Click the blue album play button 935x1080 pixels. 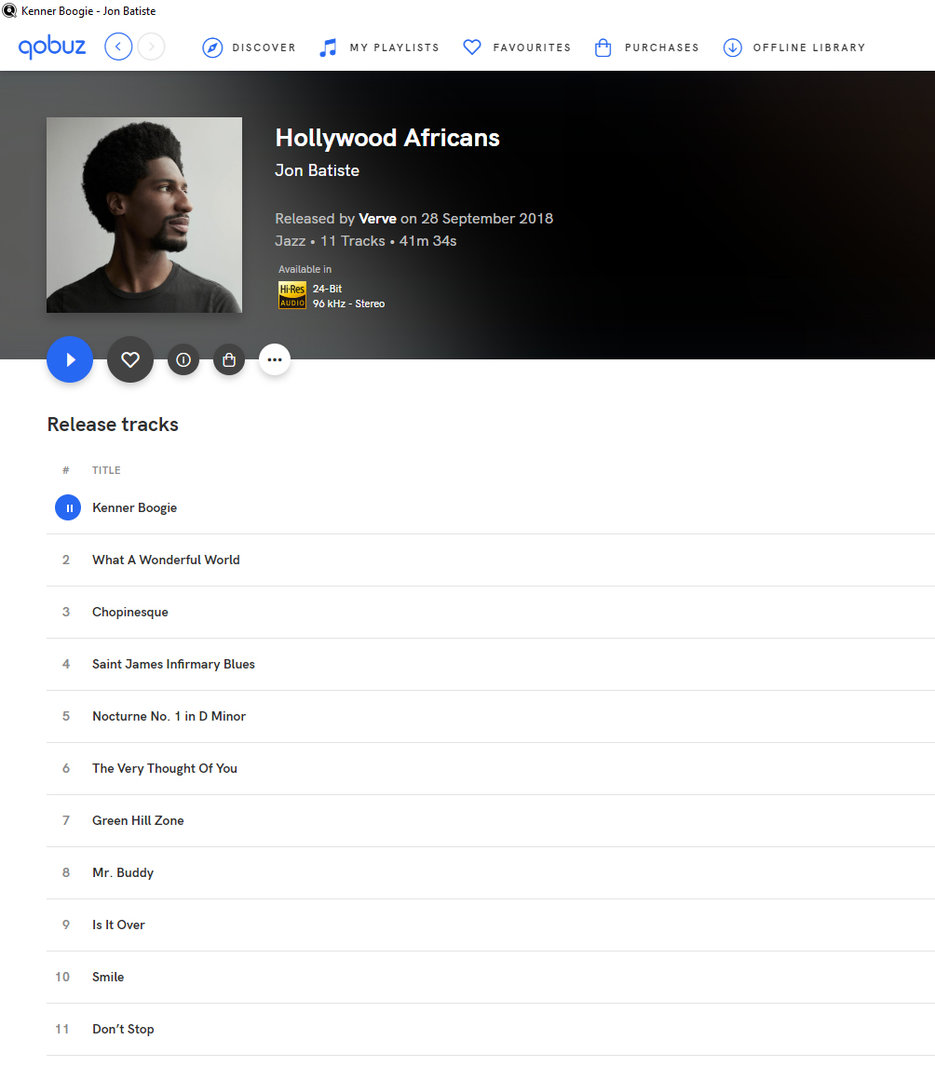(70, 360)
